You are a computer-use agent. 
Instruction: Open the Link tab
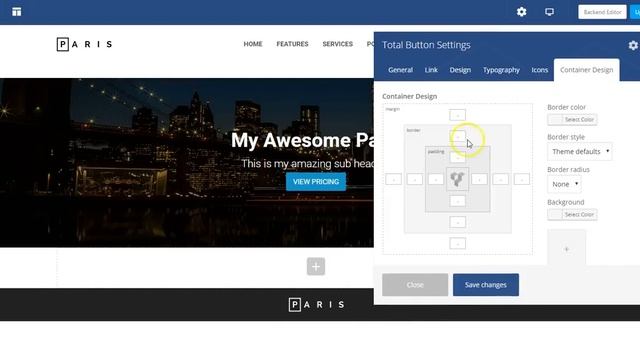431,70
